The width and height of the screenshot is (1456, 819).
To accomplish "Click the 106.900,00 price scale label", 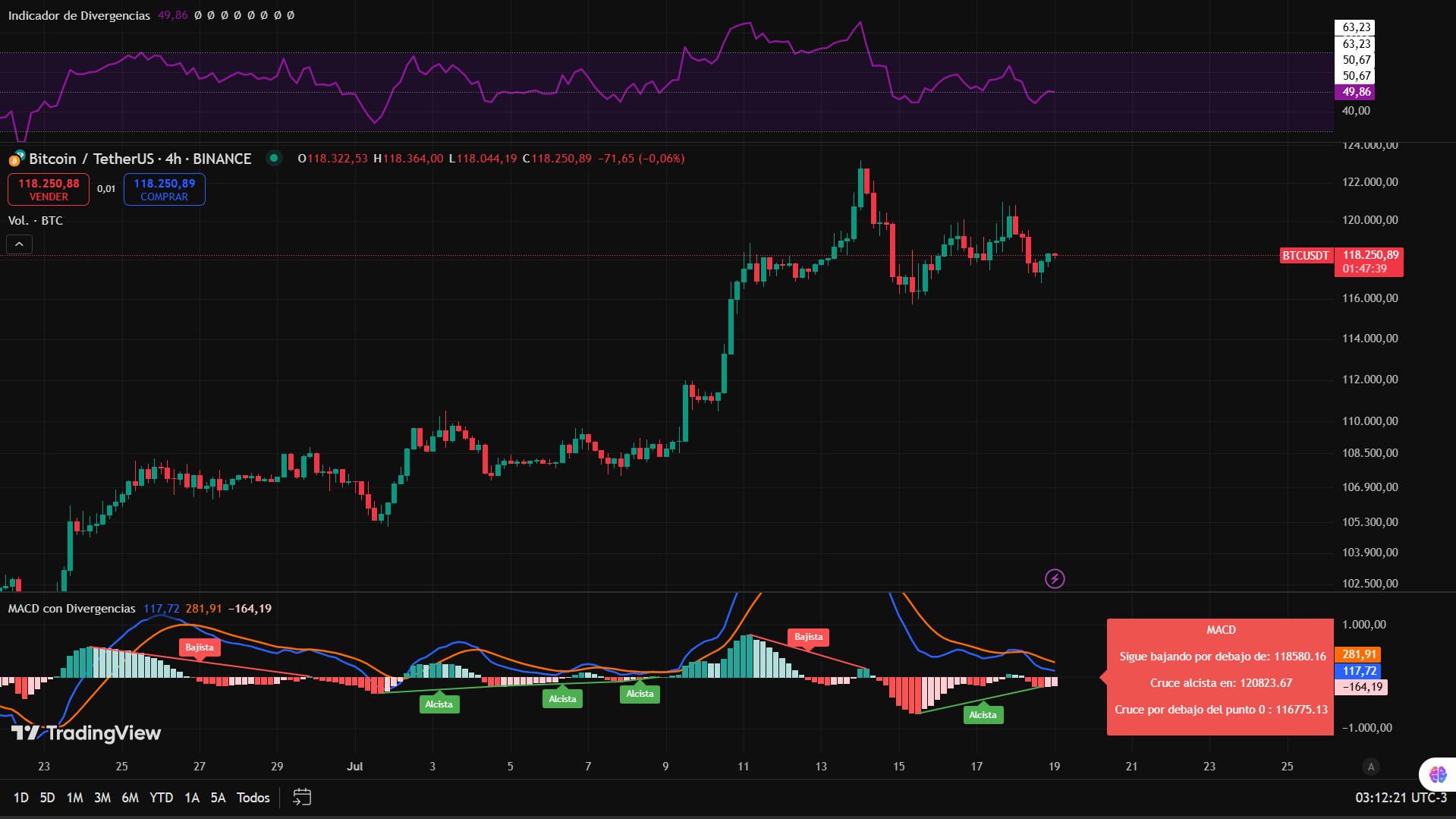I will click(x=1370, y=487).
